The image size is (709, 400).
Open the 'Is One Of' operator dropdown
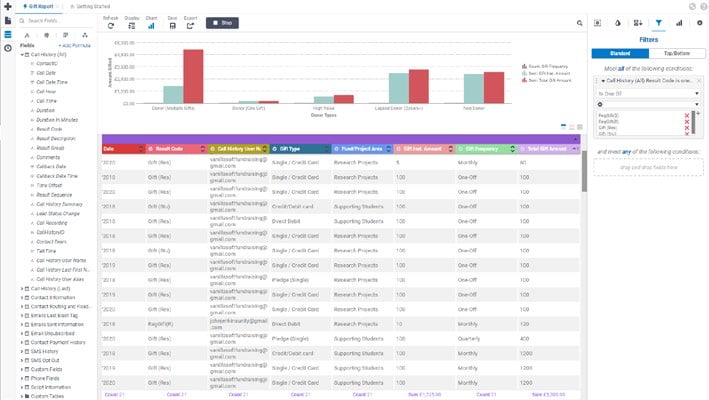(x=648, y=94)
